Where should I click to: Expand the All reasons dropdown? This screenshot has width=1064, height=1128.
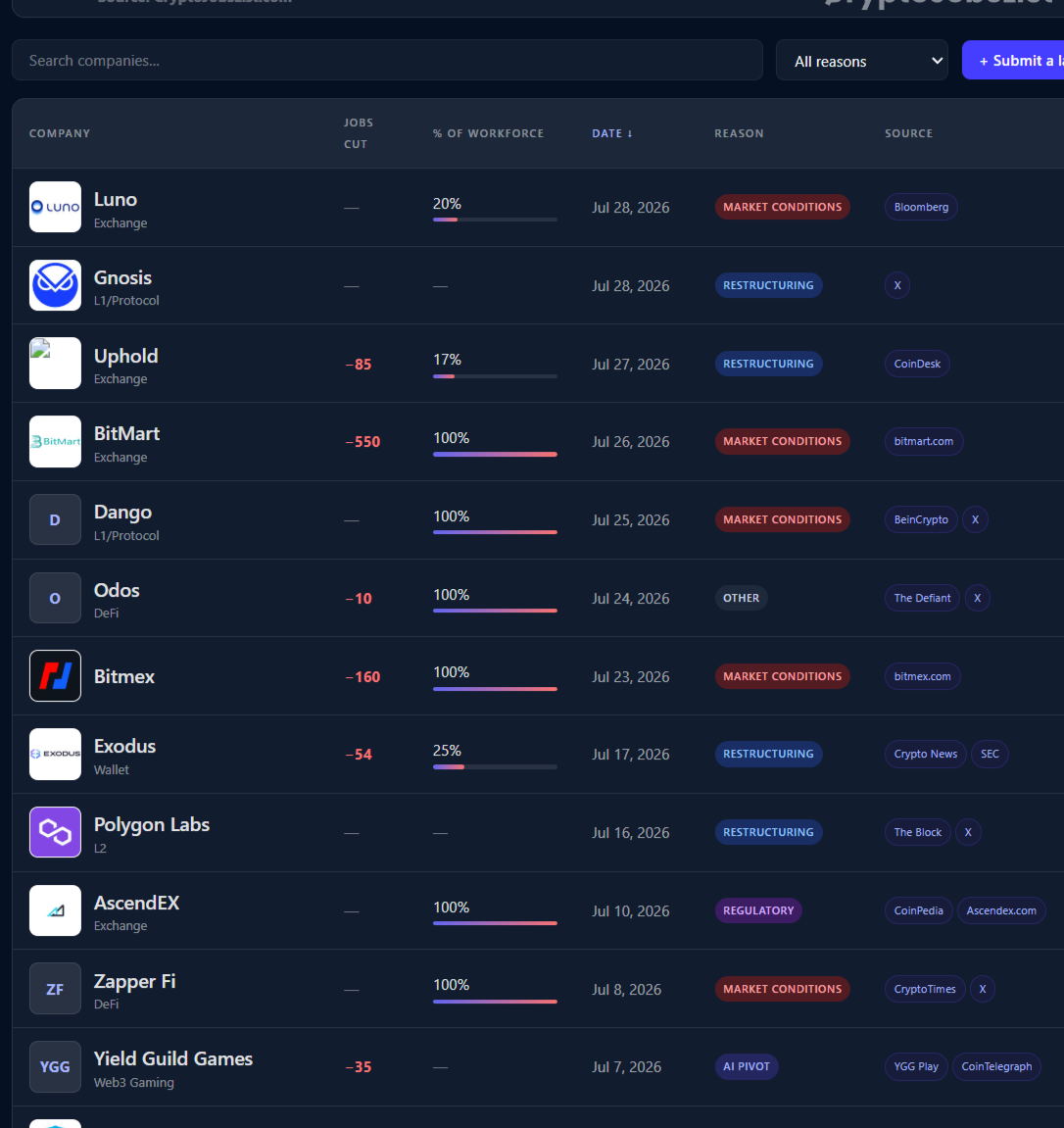point(862,61)
